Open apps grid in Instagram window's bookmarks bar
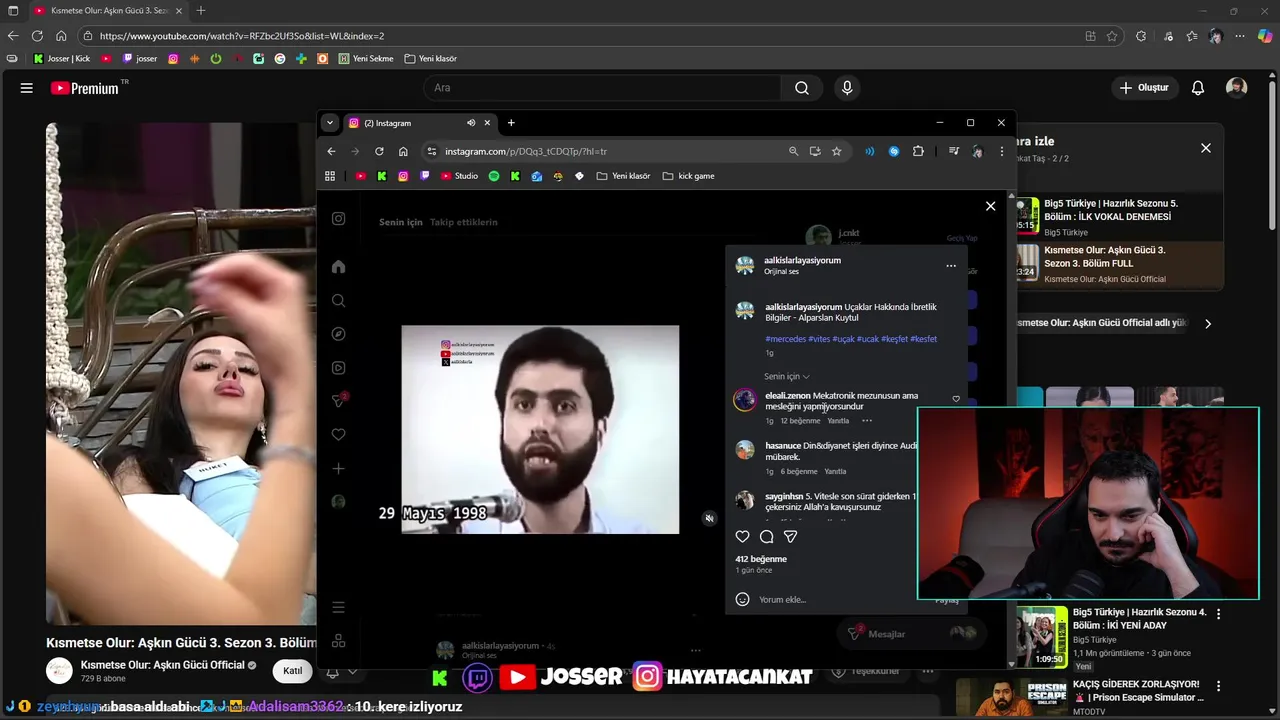The width and height of the screenshot is (1280, 720). coord(330,176)
